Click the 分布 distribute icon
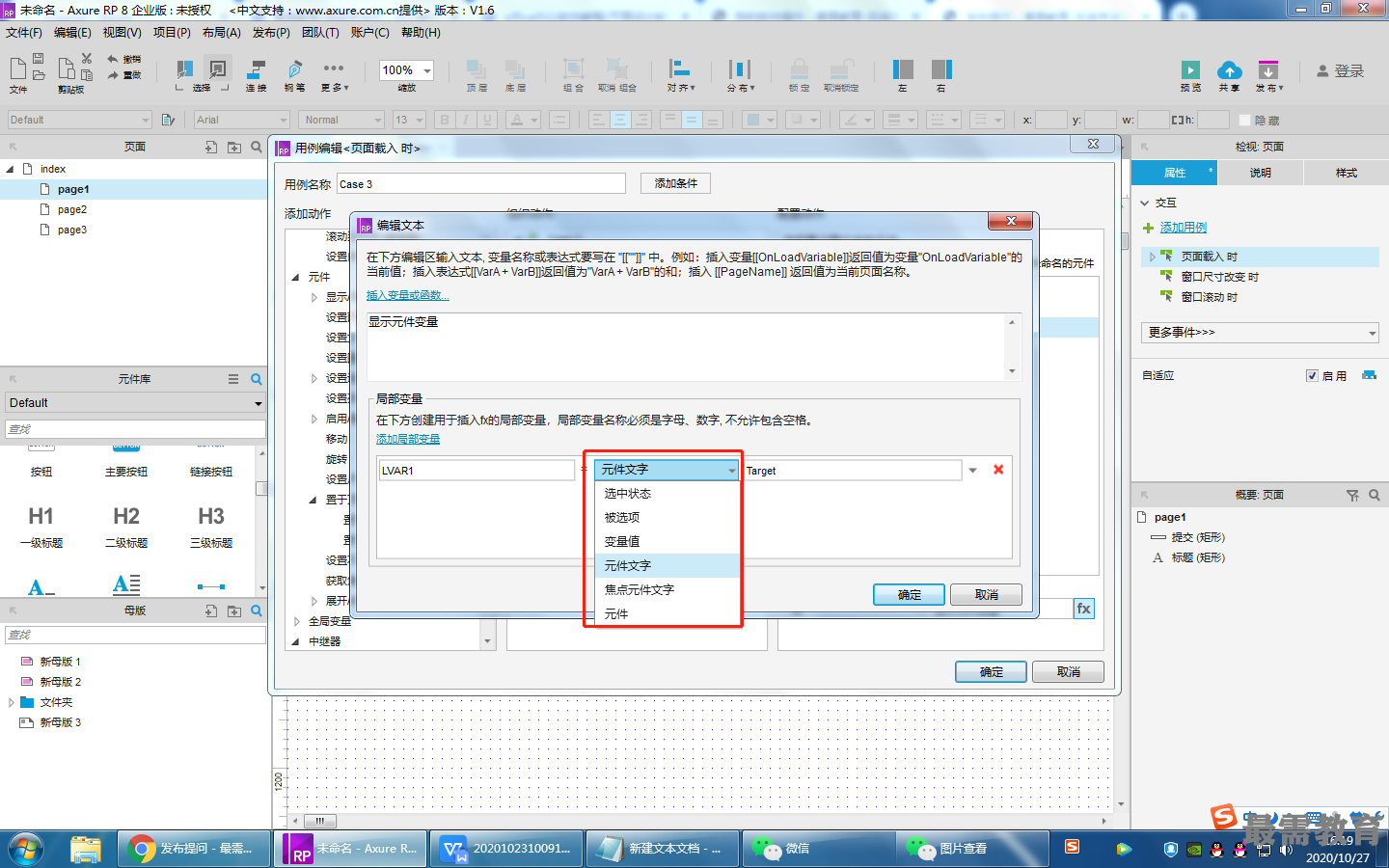The image size is (1389, 868). pos(740,68)
